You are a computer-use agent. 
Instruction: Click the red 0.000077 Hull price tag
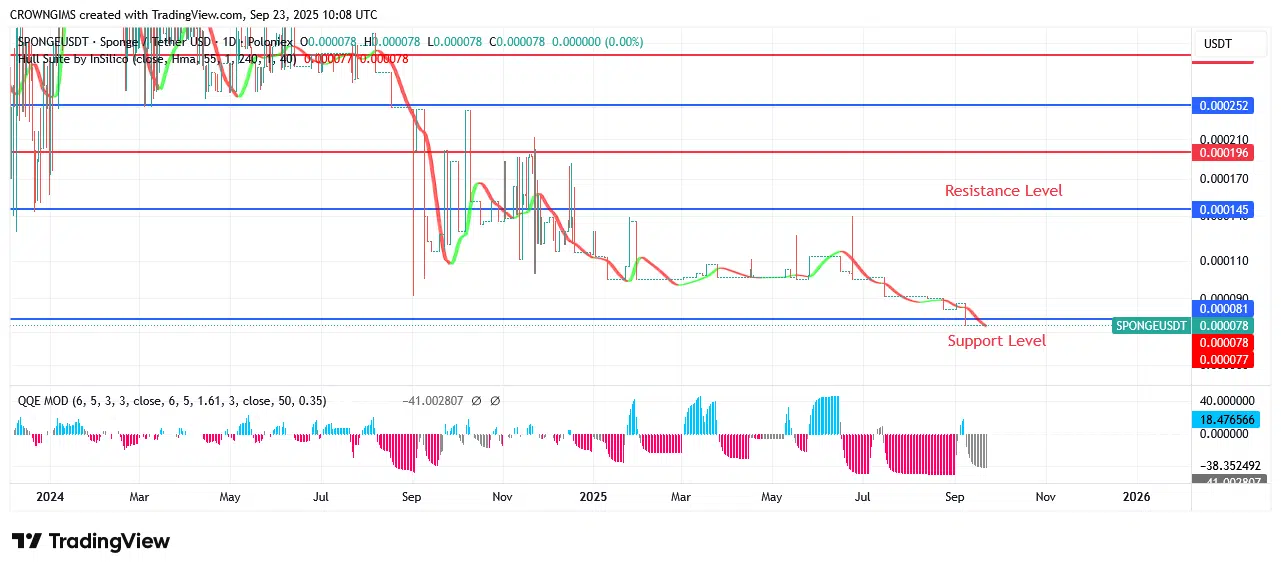pyautogui.click(x=1223, y=359)
